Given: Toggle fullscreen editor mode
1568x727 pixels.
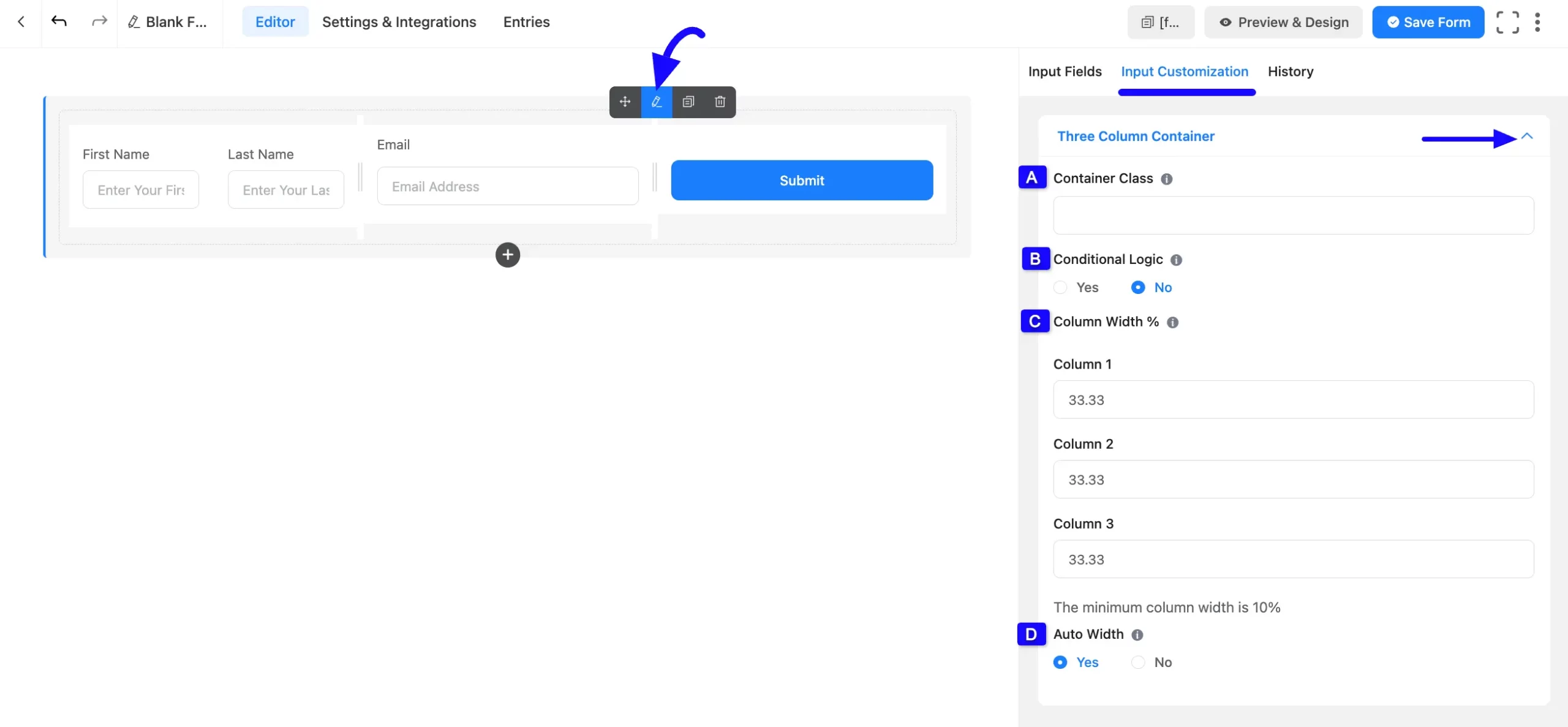Looking at the screenshot, I should [1507, 23].
